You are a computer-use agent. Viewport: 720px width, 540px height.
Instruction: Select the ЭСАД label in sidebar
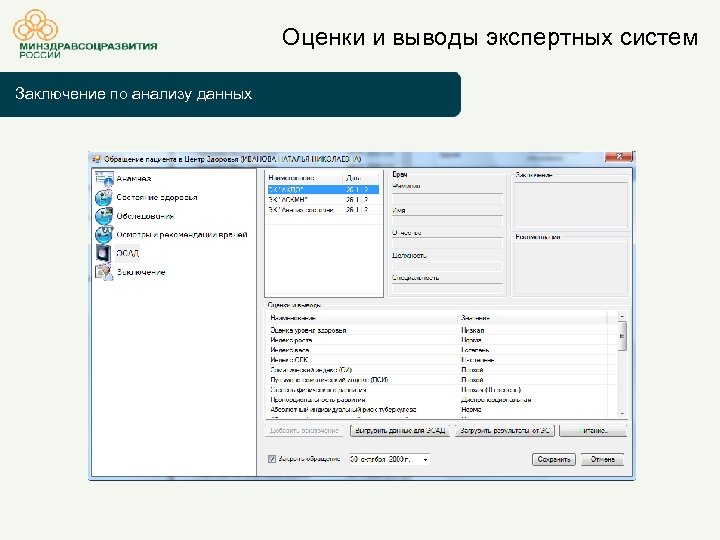(x=128, y=253)
